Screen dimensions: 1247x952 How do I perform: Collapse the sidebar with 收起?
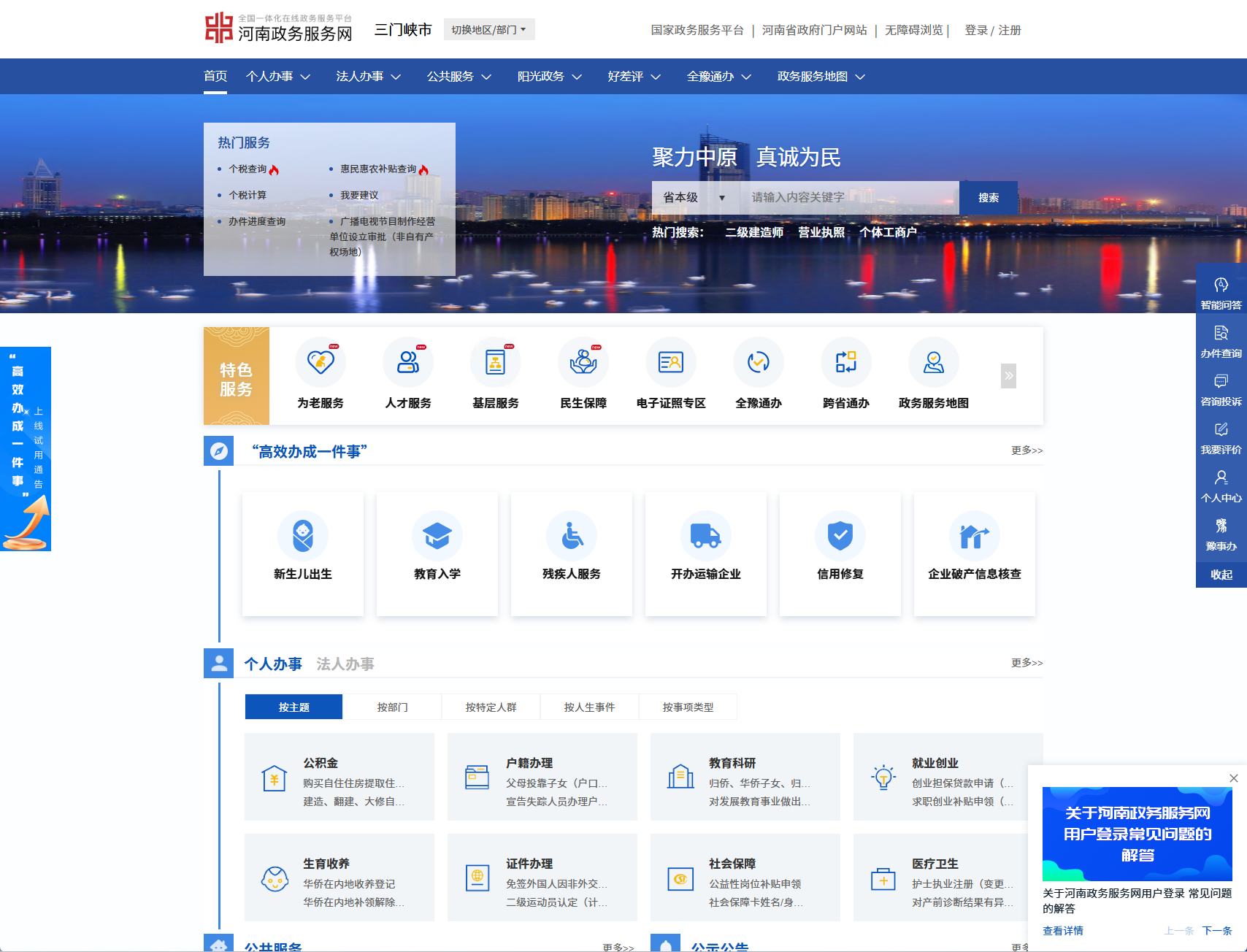coord(1221,575)
